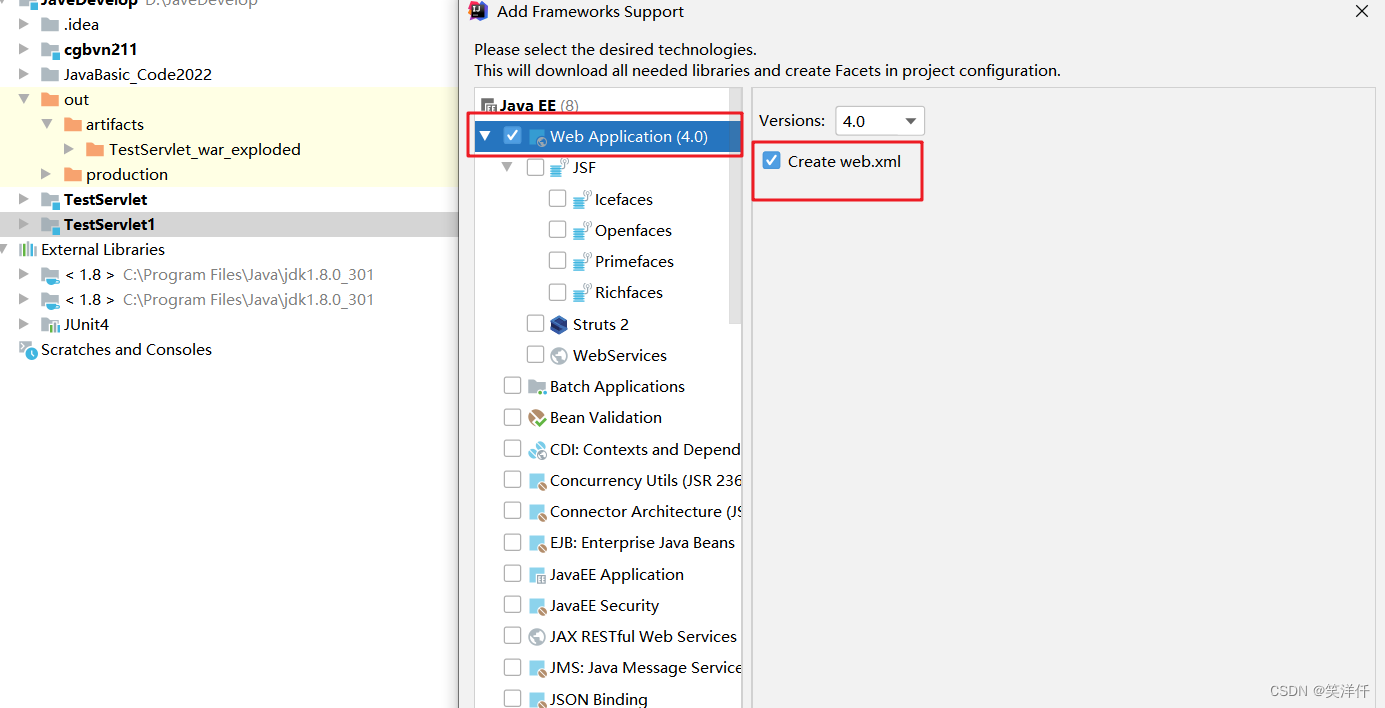Collapse the Web Application tree node
Viewport: 1385px width, 708px height.
(485, 136)
